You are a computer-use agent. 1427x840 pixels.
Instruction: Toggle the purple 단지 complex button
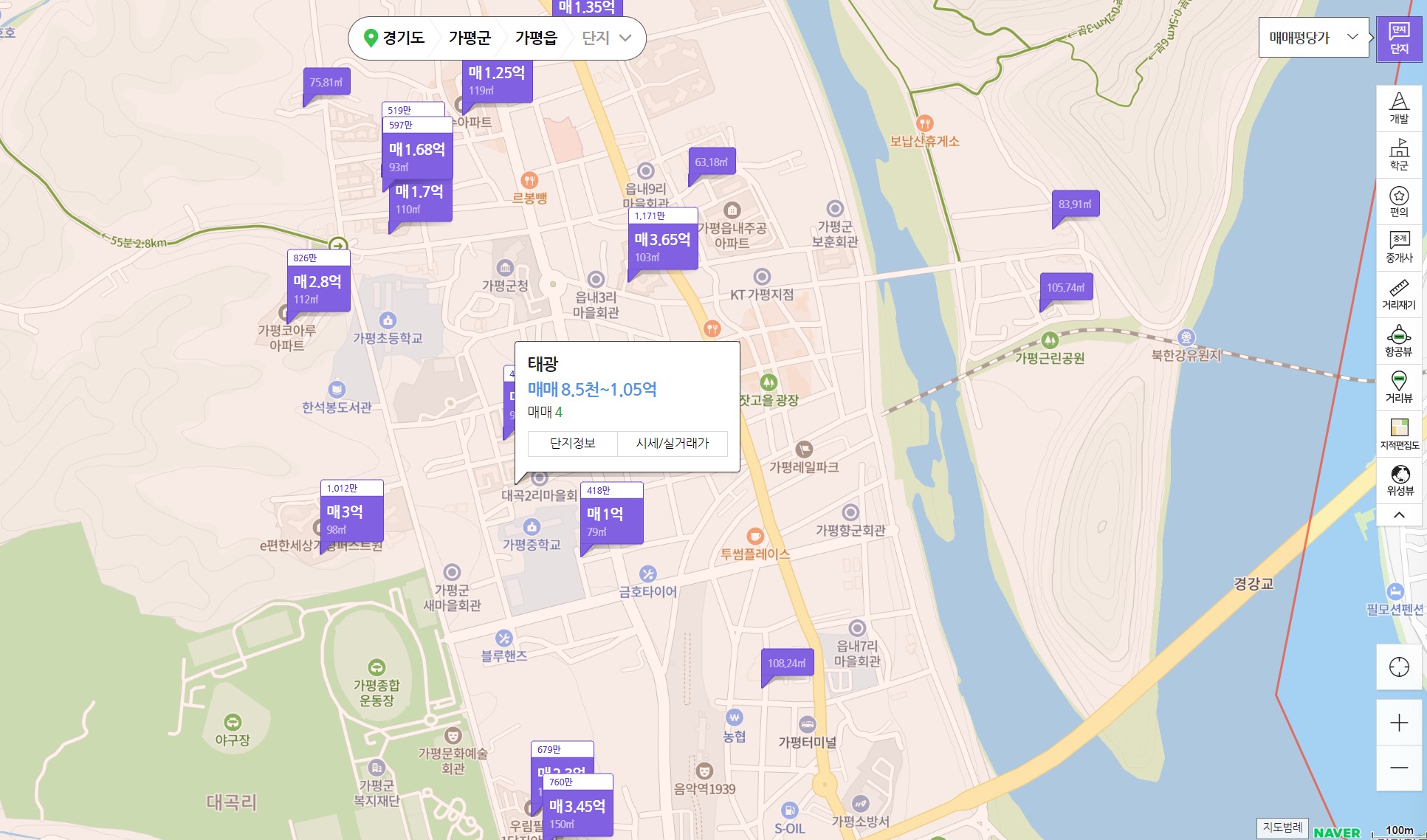pos(1399,38)
